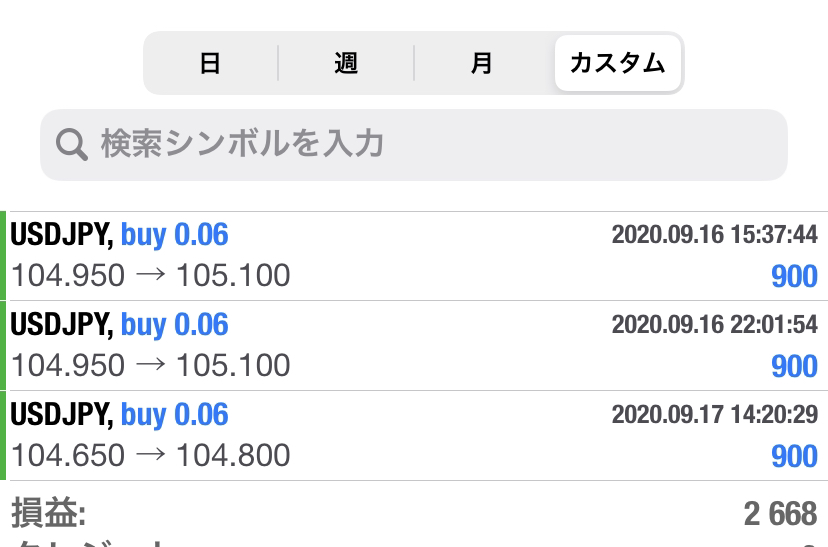Open the USDJPY trade closed at 22:01:54
The width and height of the screenshot is (828, 547).
coord(414,346)
